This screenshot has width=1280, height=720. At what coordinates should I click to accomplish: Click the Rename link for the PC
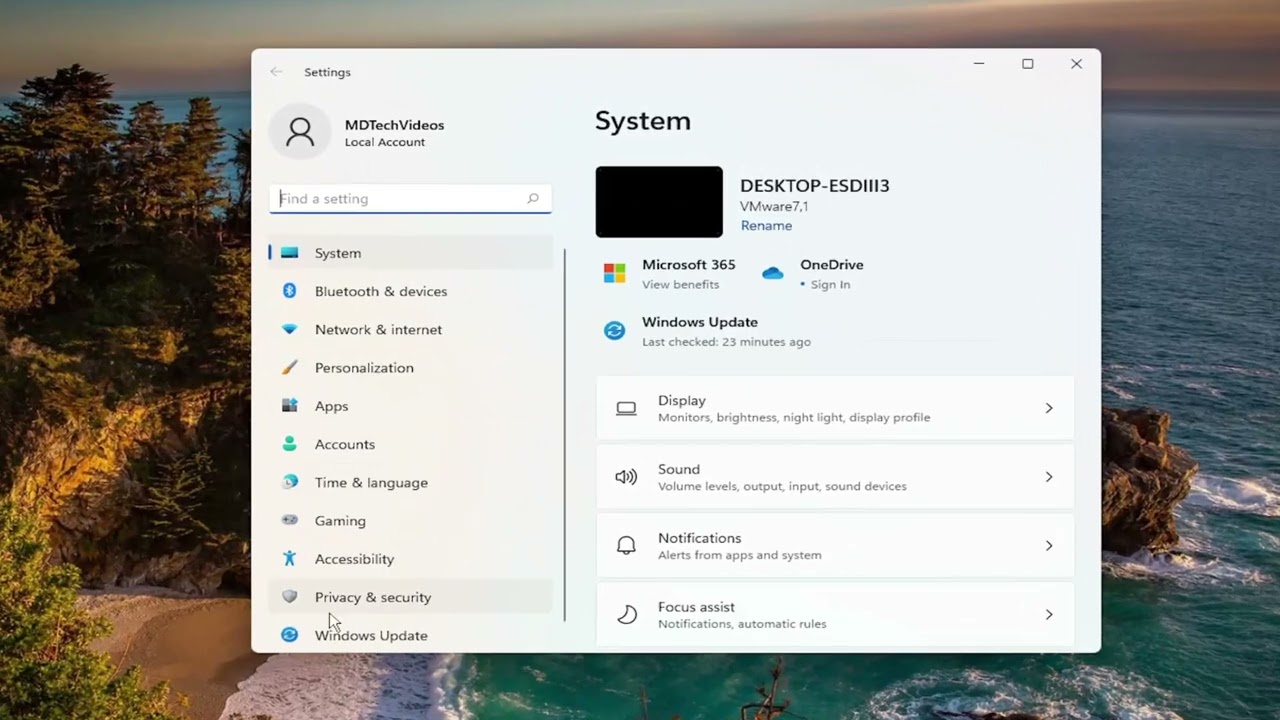pos(766,226)
